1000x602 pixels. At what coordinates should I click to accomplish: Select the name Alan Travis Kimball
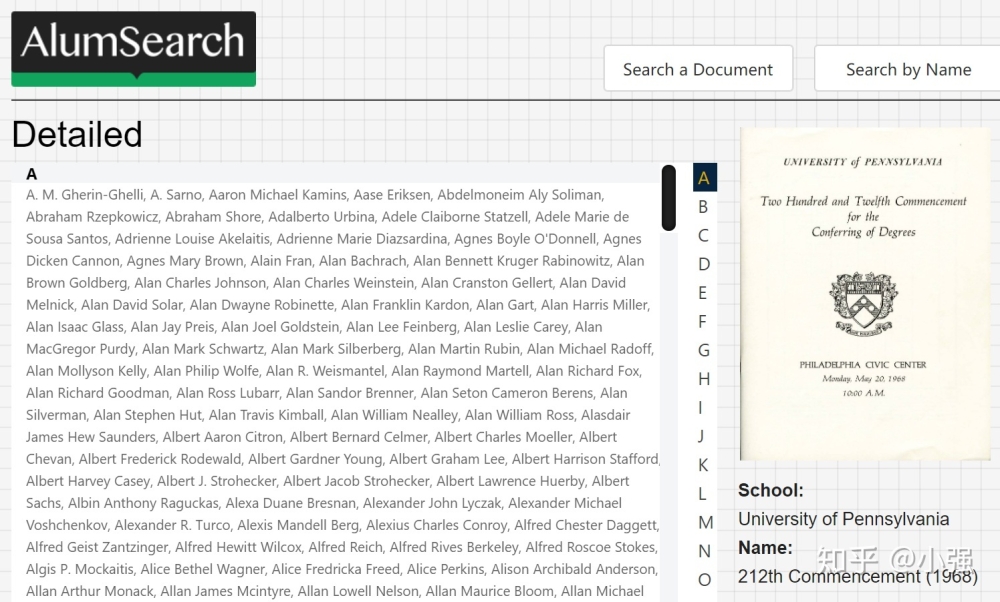tap(266, 415)
